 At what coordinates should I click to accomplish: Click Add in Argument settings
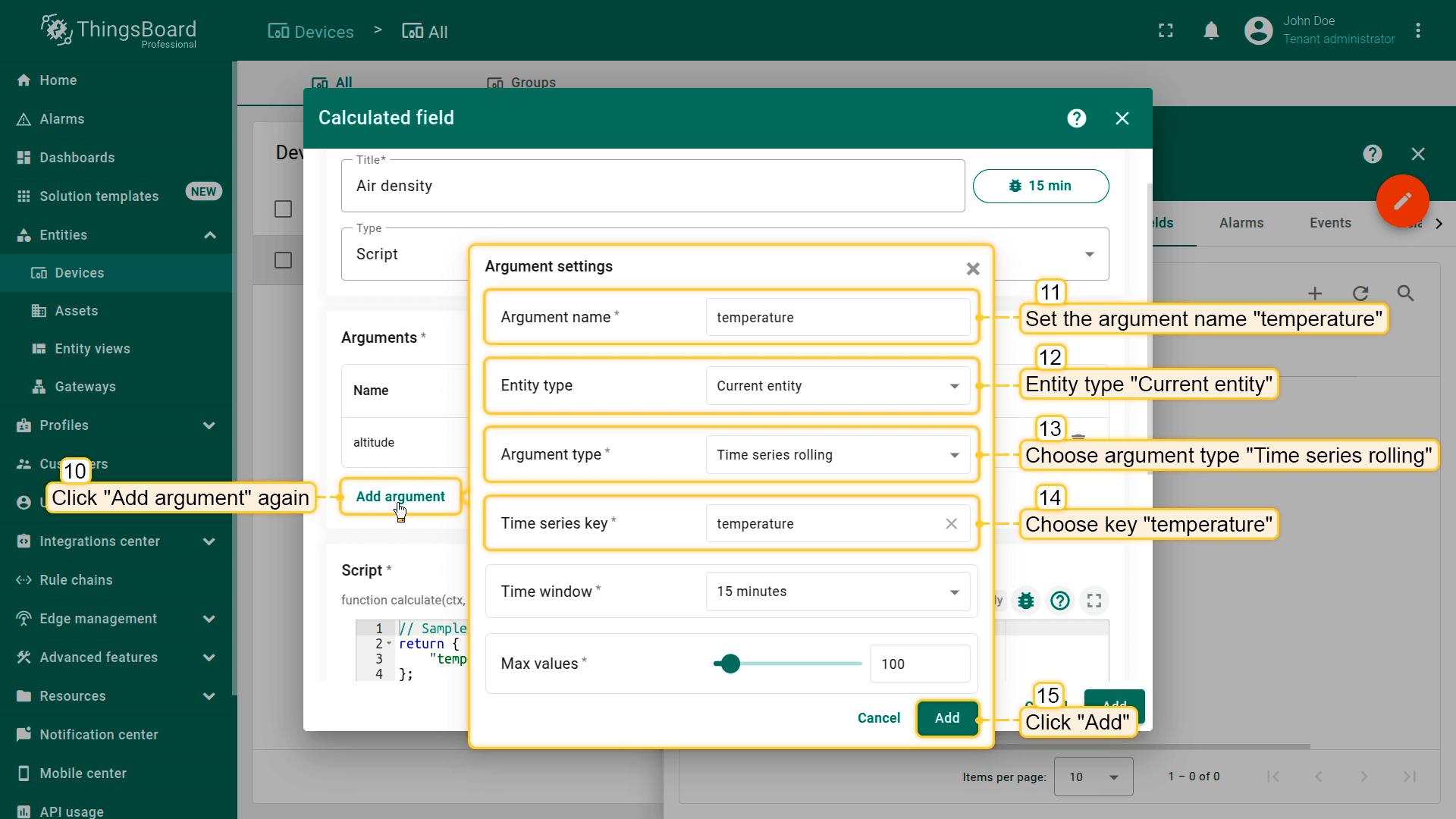[946, 718]
